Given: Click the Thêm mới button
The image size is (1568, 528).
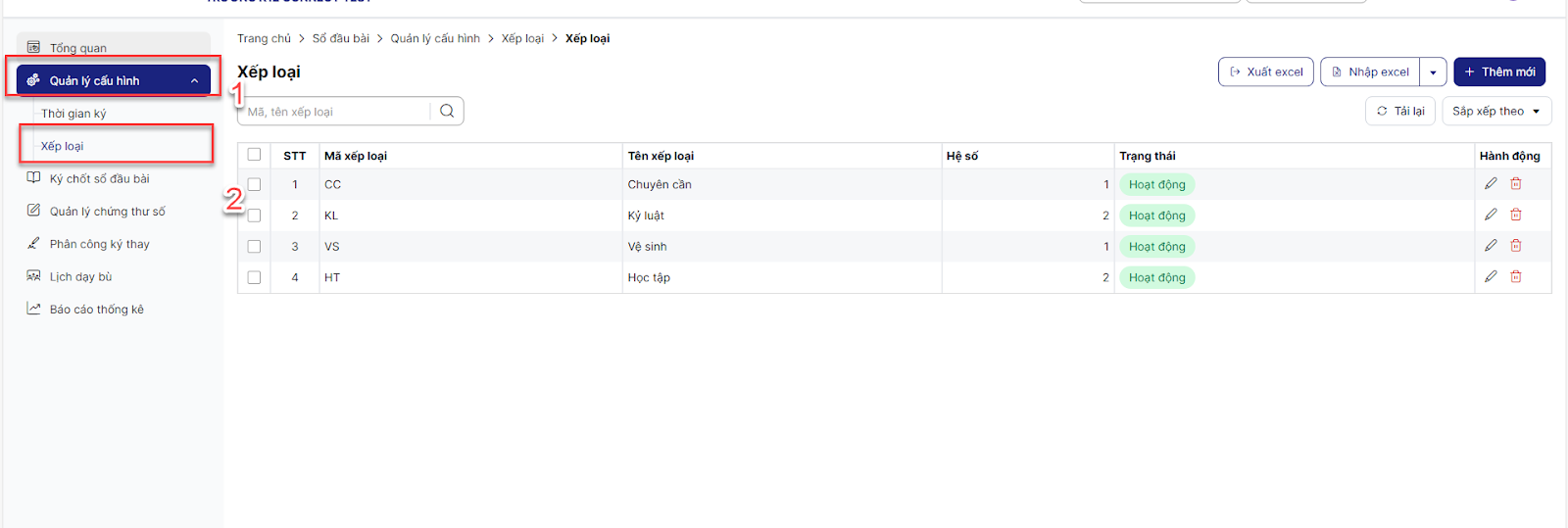Looking at the screenshot, I should 1498,72.
